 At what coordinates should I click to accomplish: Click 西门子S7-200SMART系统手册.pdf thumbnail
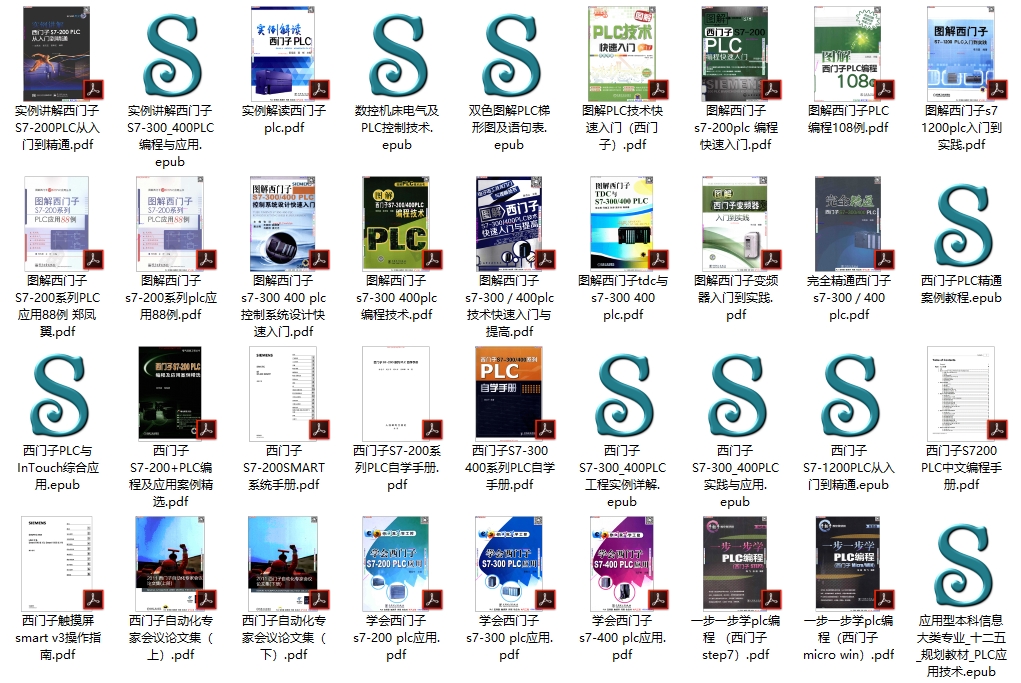click(284, 394)
